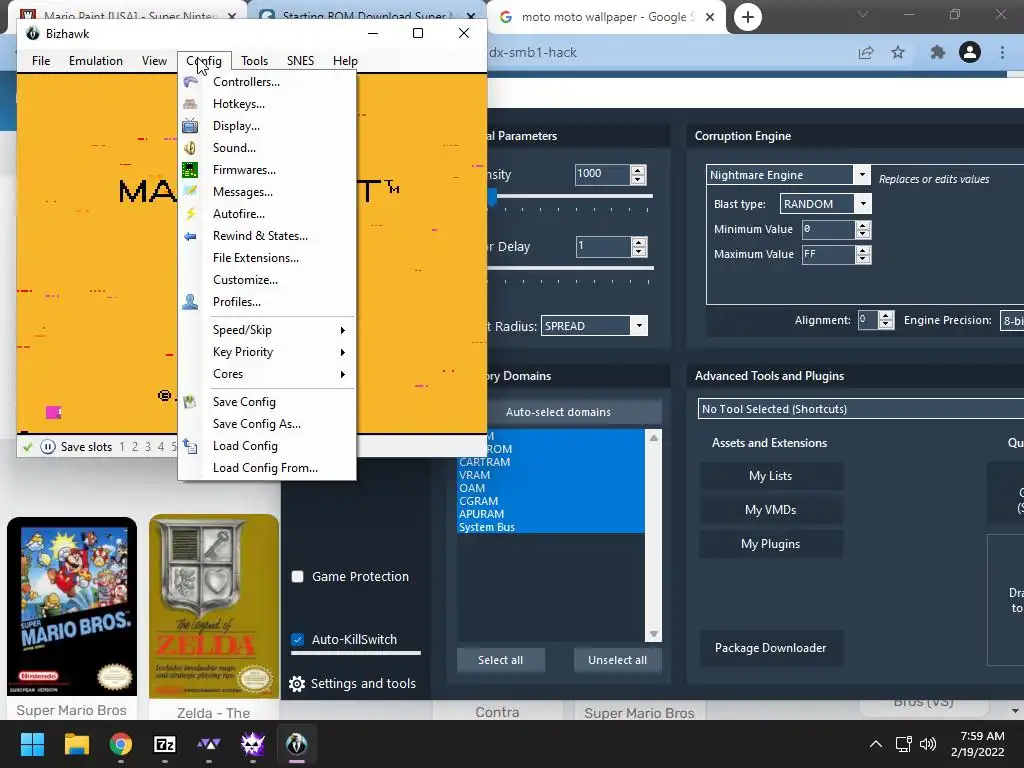The height and width of the screenshot is (768, 1024).
Task: Click the green checkmark status icon
Action: [x=27, y=447]
